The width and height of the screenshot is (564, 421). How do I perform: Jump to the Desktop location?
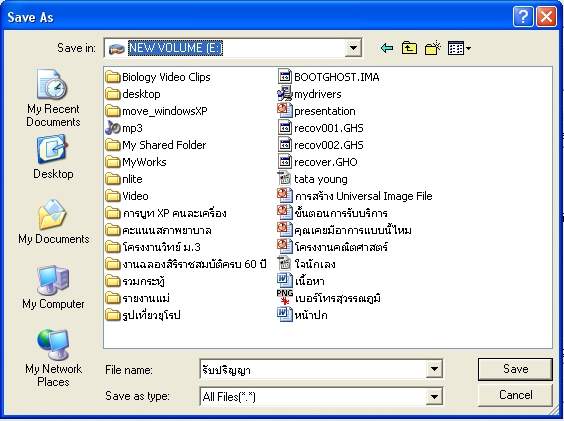click(53, 157)
